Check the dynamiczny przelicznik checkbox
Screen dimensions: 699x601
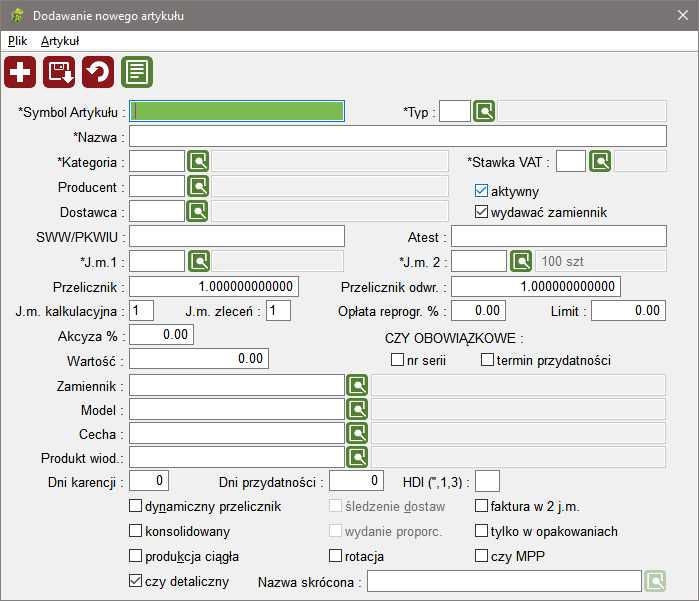[x=135, y=506]
